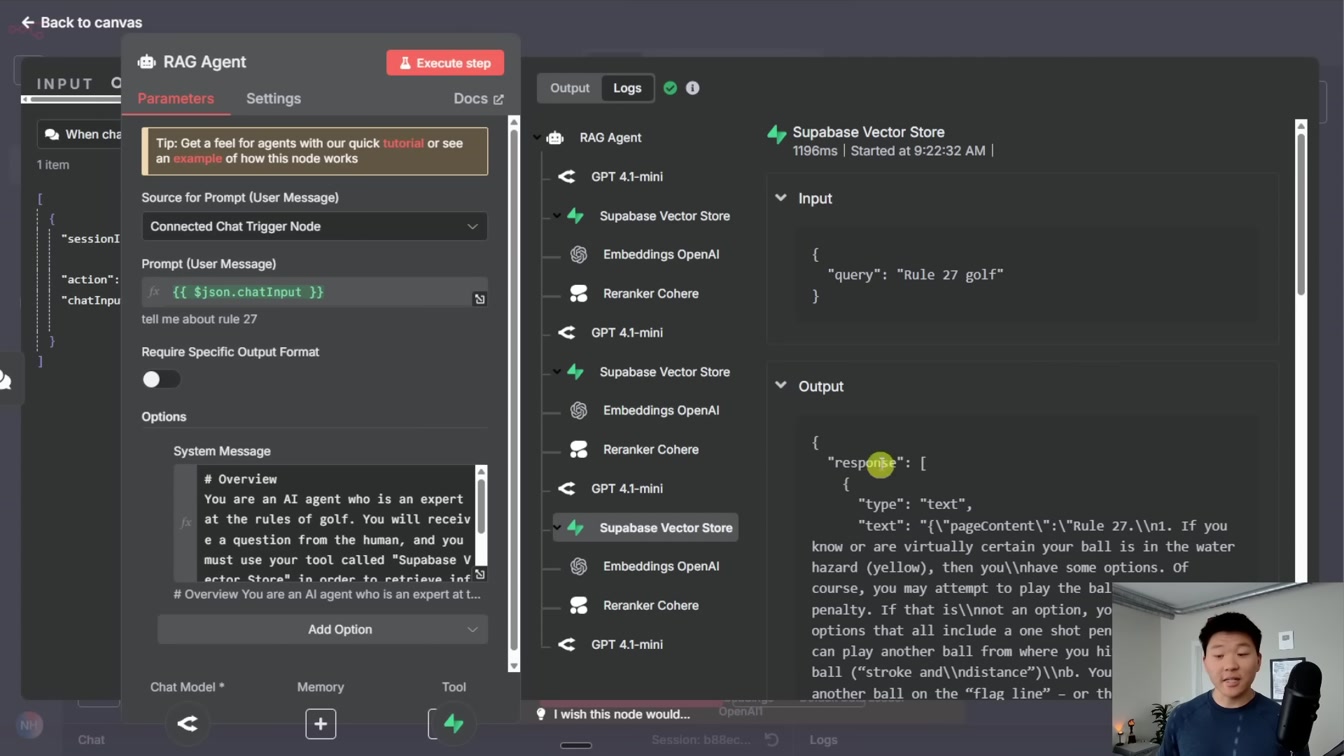
Task: Click Supabase Vector Store bolt icon in details header
Action: point(777,135)
